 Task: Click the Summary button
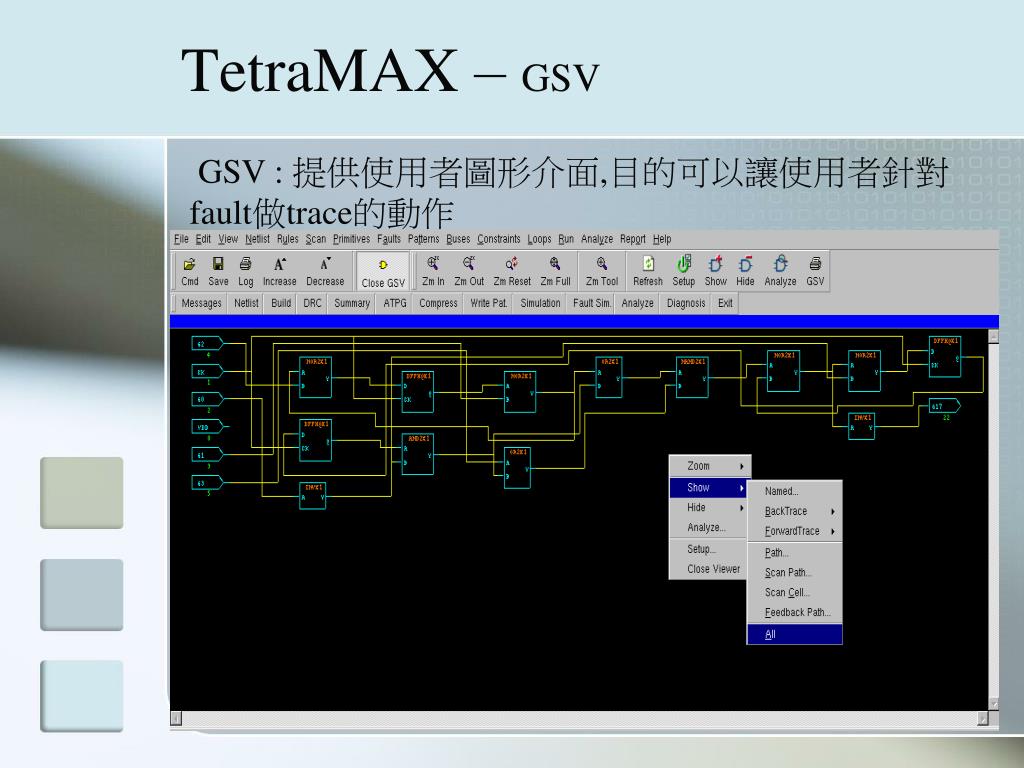352,303
